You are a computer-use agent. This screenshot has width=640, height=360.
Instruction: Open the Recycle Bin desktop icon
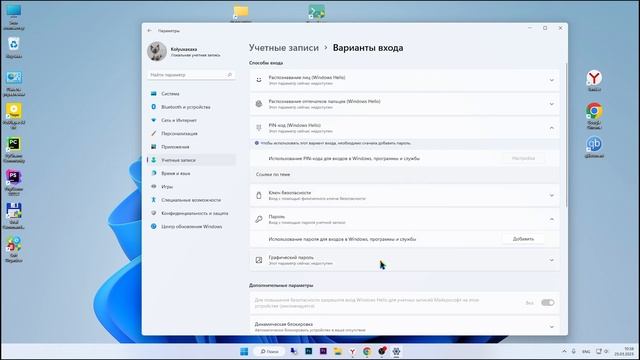click(13, 48)
